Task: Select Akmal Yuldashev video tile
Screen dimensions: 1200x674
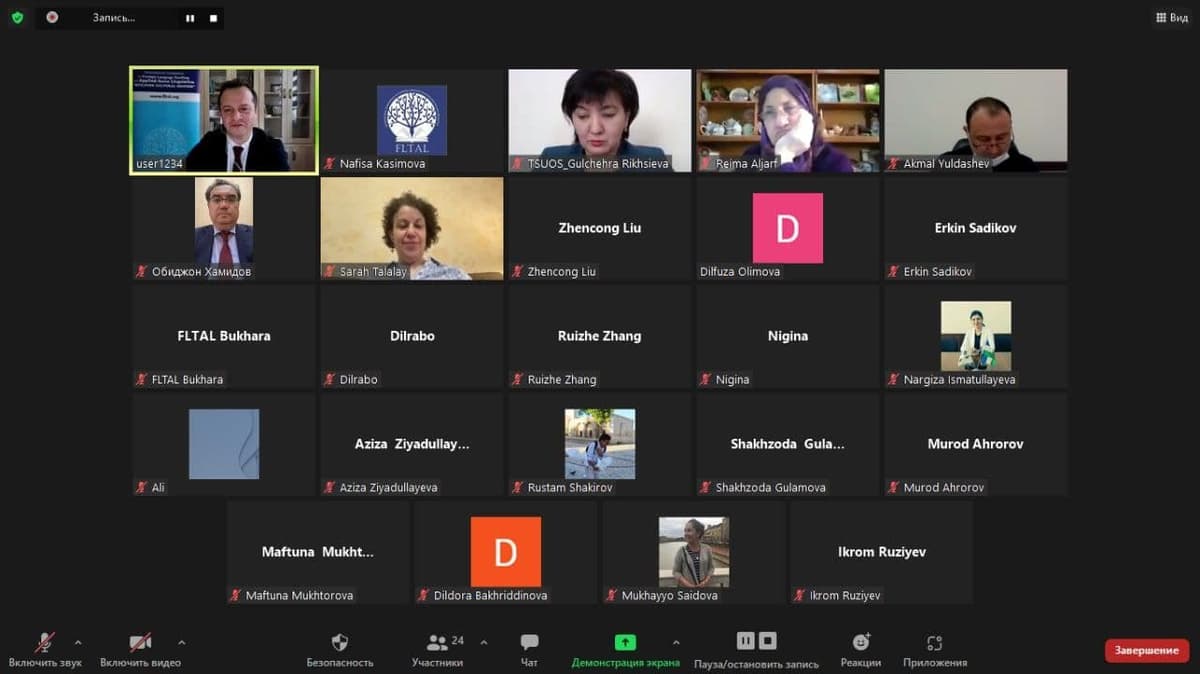Action: tap(976, 120)
